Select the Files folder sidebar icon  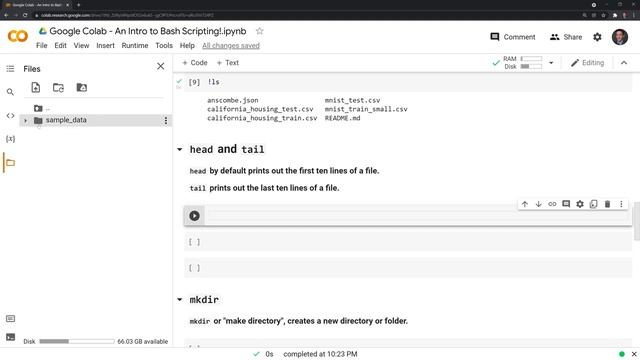[10, 163]
